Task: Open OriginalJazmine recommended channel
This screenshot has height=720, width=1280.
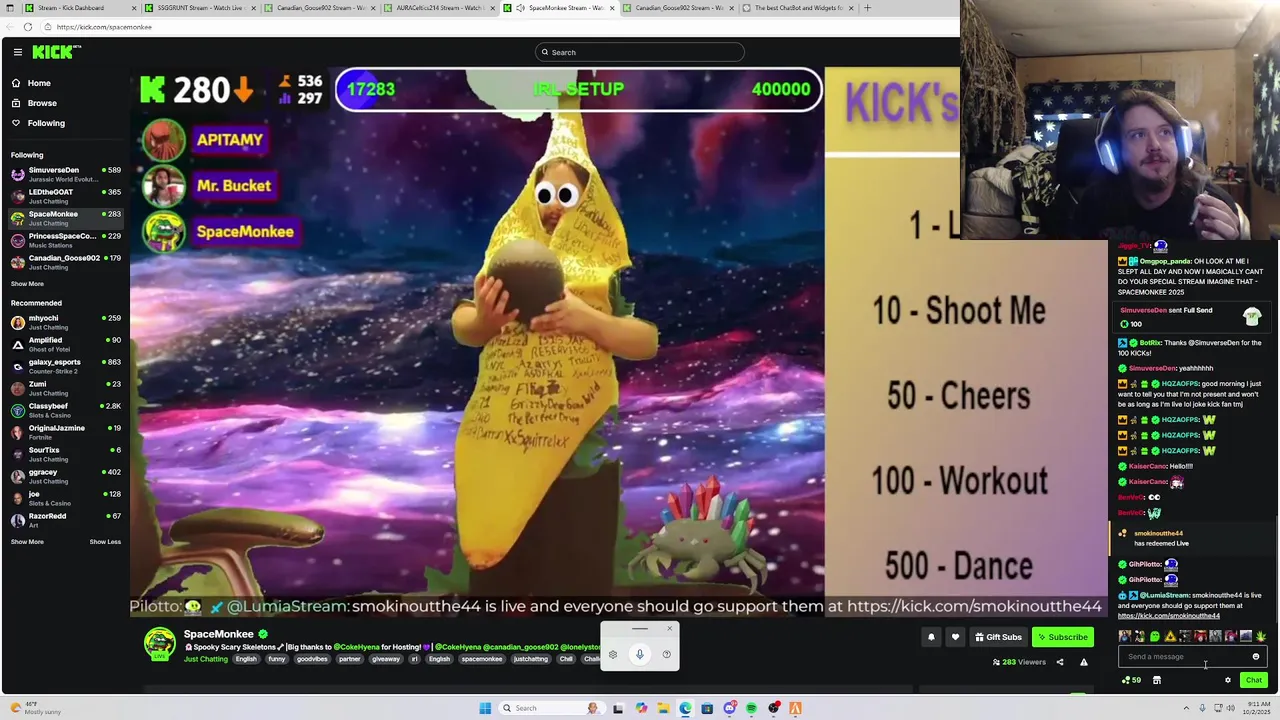Action: click(65, 432)
